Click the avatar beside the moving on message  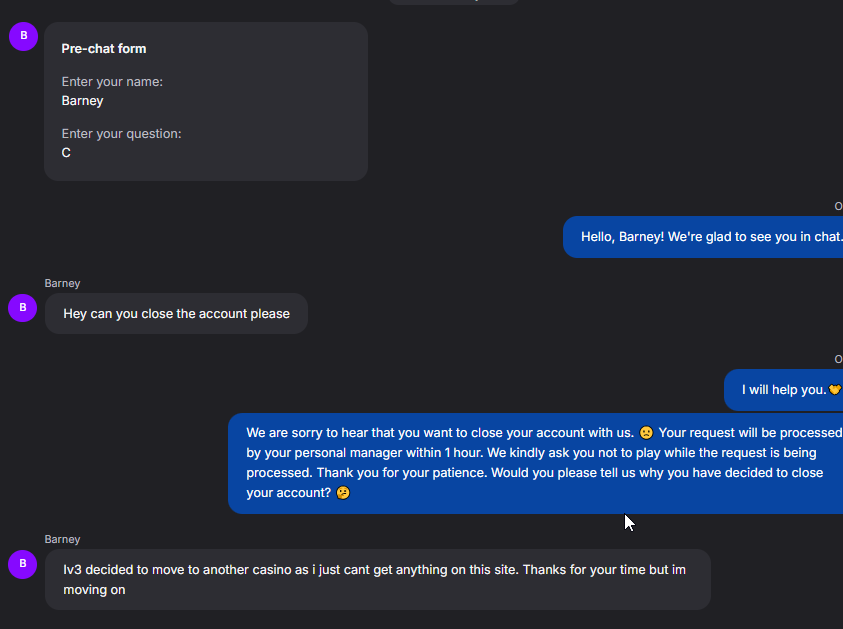tap(23, 564)
